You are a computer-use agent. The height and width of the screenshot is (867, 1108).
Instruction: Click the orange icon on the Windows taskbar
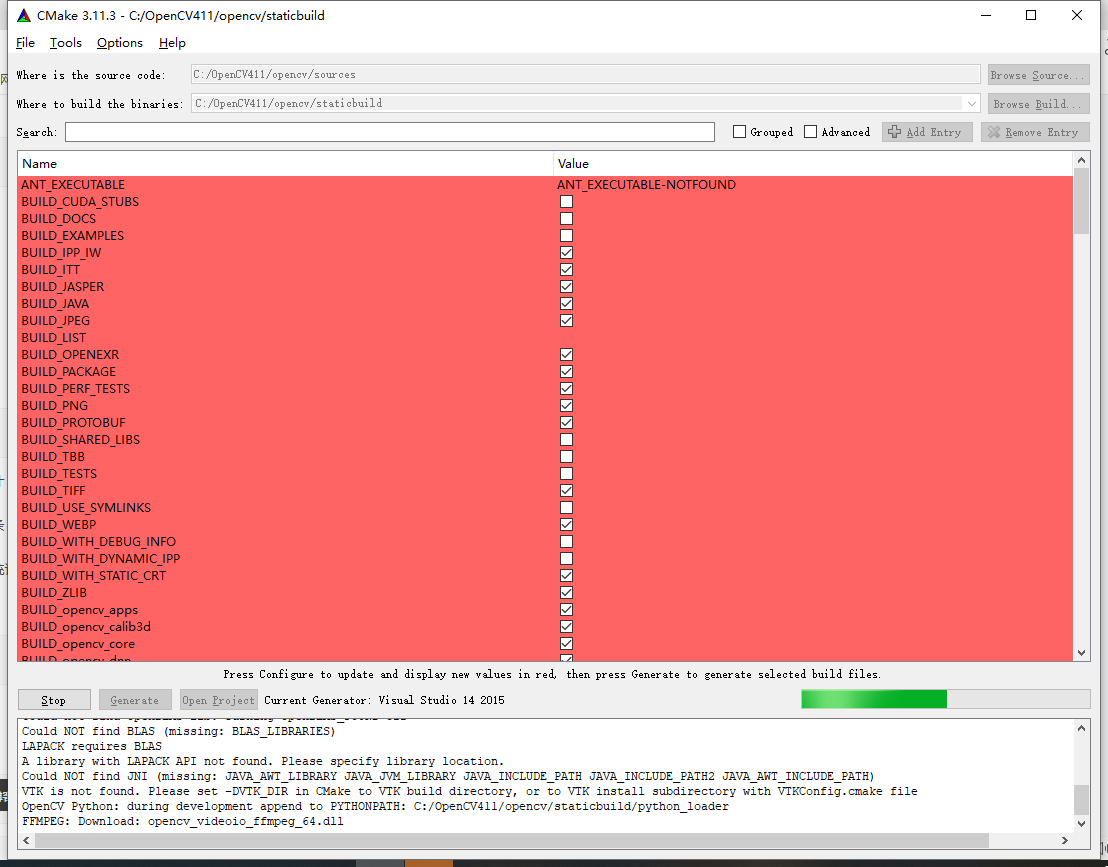[430, 861]
